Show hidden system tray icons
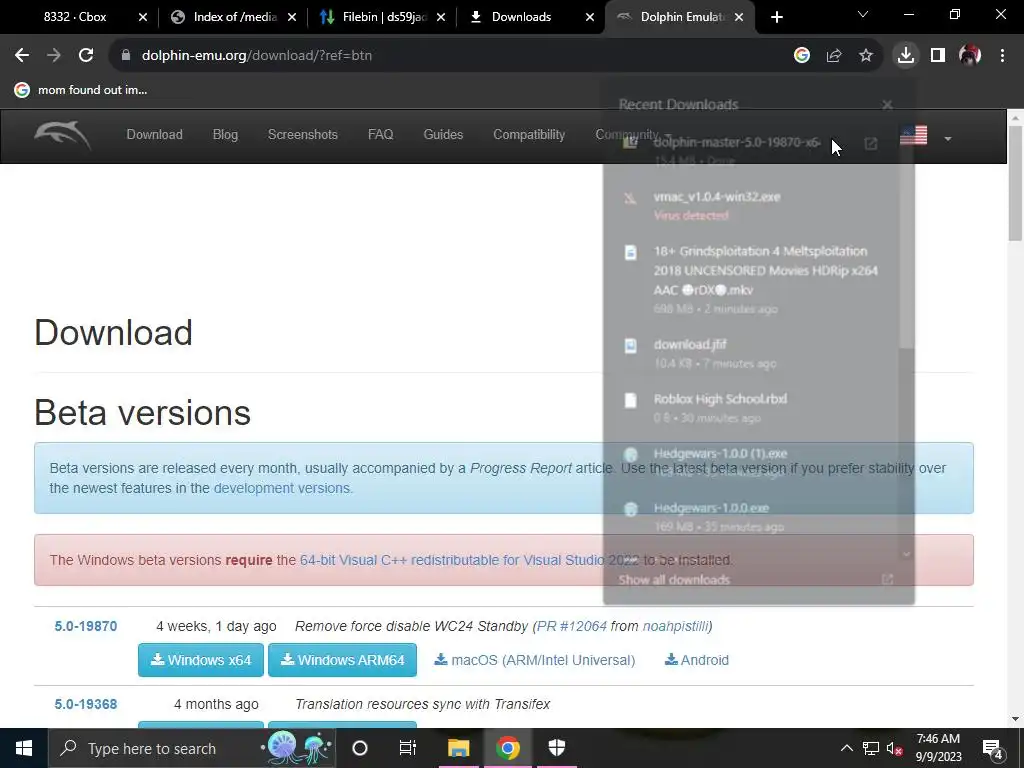This screenshot has width=1024, height=768. (846, 748)
